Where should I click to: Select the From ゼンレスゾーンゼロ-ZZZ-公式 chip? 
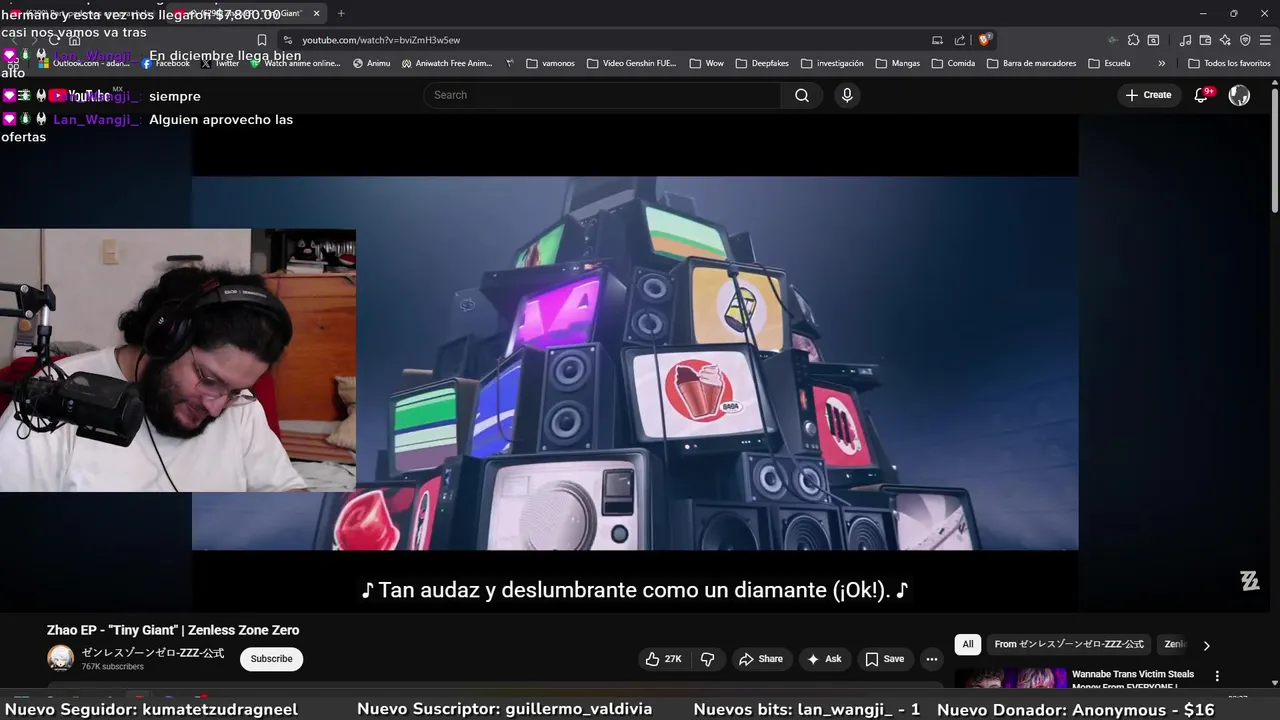tap(1069, 644)
